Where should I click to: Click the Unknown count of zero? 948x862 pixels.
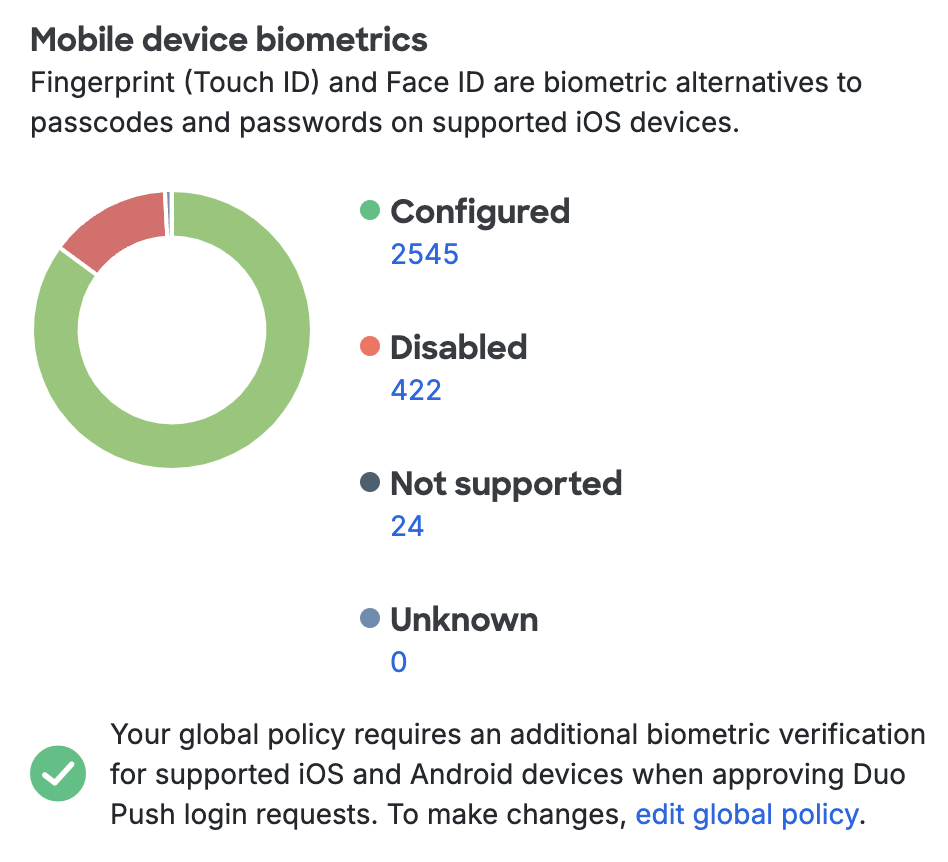pos(398,661)
